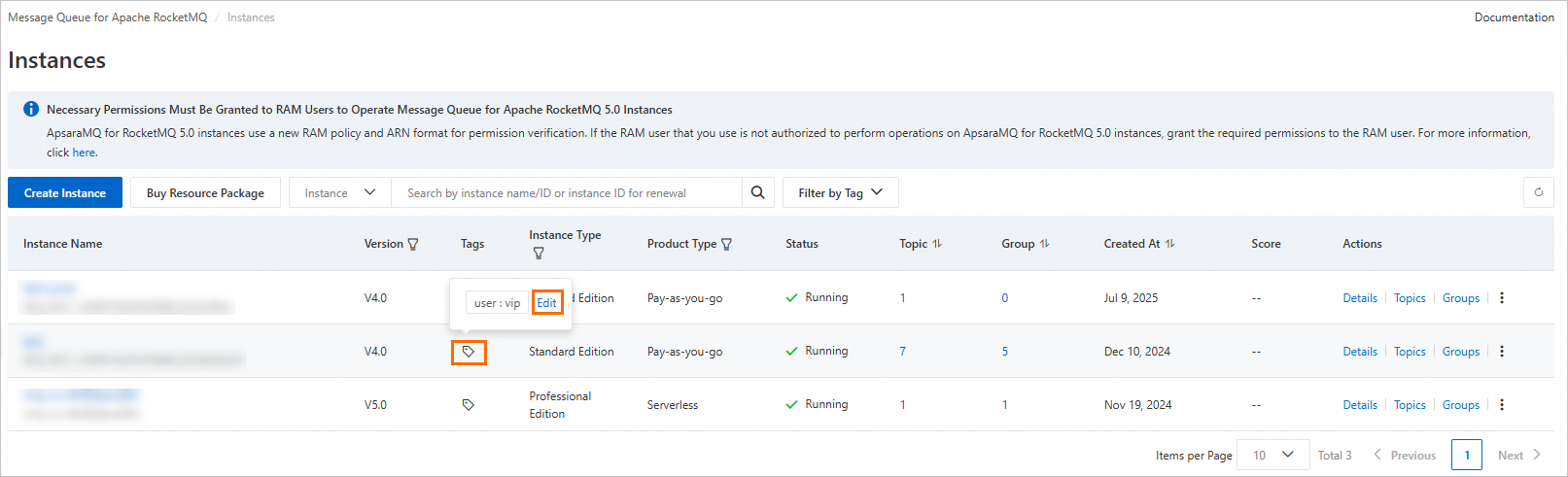Open Product Type column filter icon
This screenshot has width=1568, height=477.
(x=727, y=245)
